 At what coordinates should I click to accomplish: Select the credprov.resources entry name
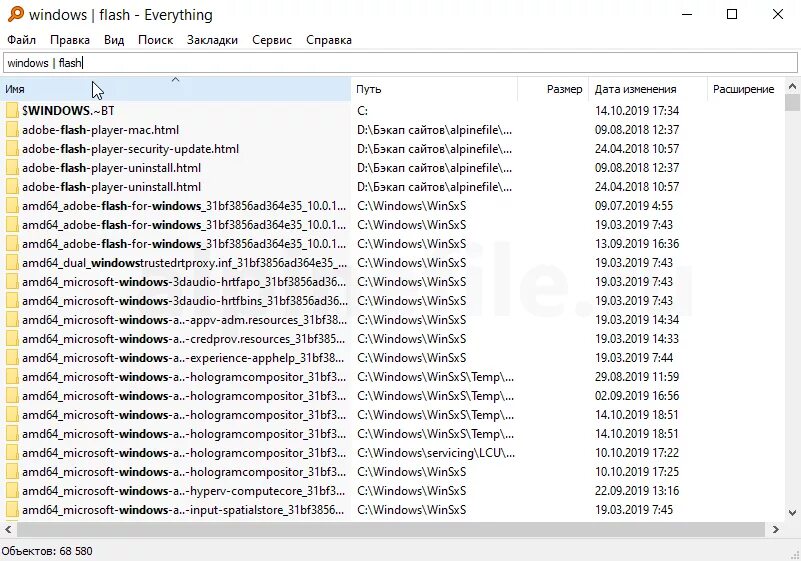(183, 339)
